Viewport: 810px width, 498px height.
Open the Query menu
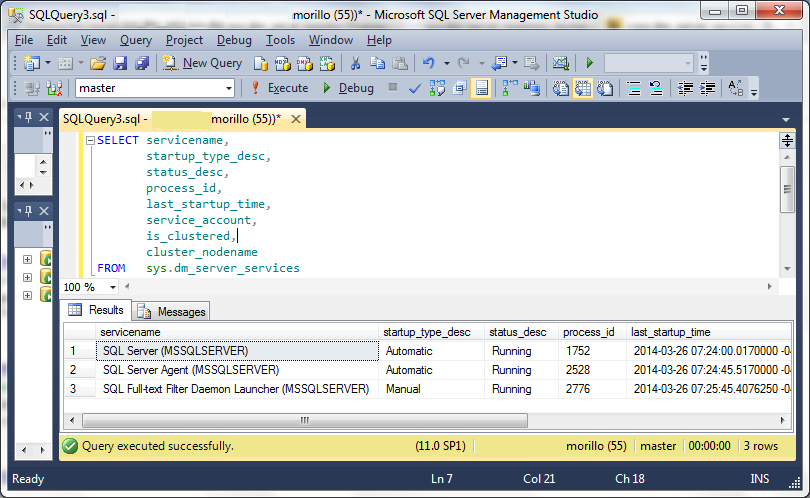pyautogui.click(x=136, y=40)
